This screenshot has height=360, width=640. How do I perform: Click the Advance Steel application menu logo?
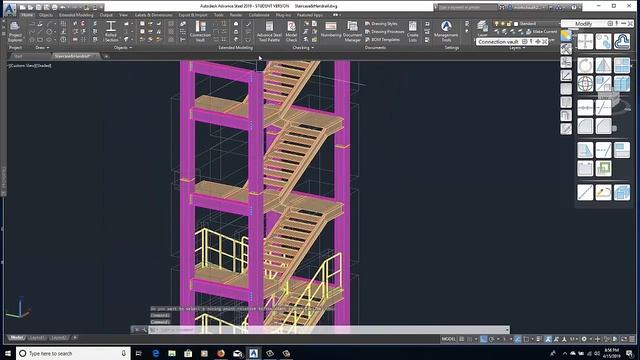tap(10, 9)
